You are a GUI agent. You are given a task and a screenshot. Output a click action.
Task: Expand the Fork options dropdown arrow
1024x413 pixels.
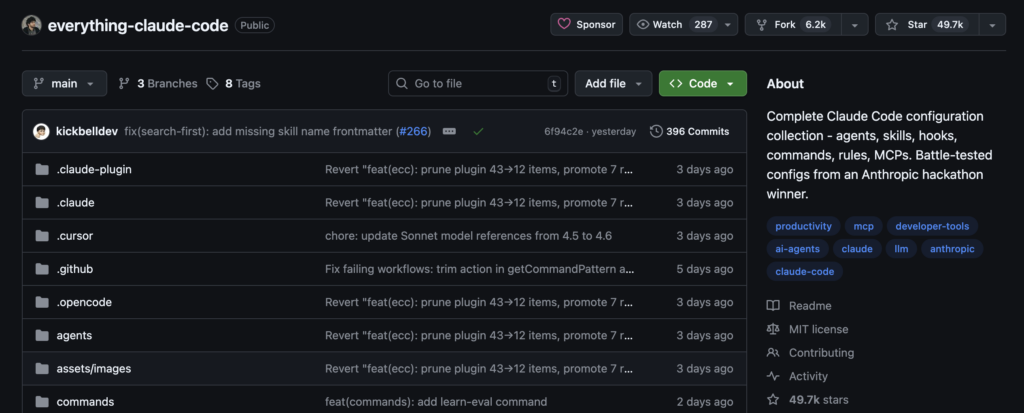click(854, 25)
